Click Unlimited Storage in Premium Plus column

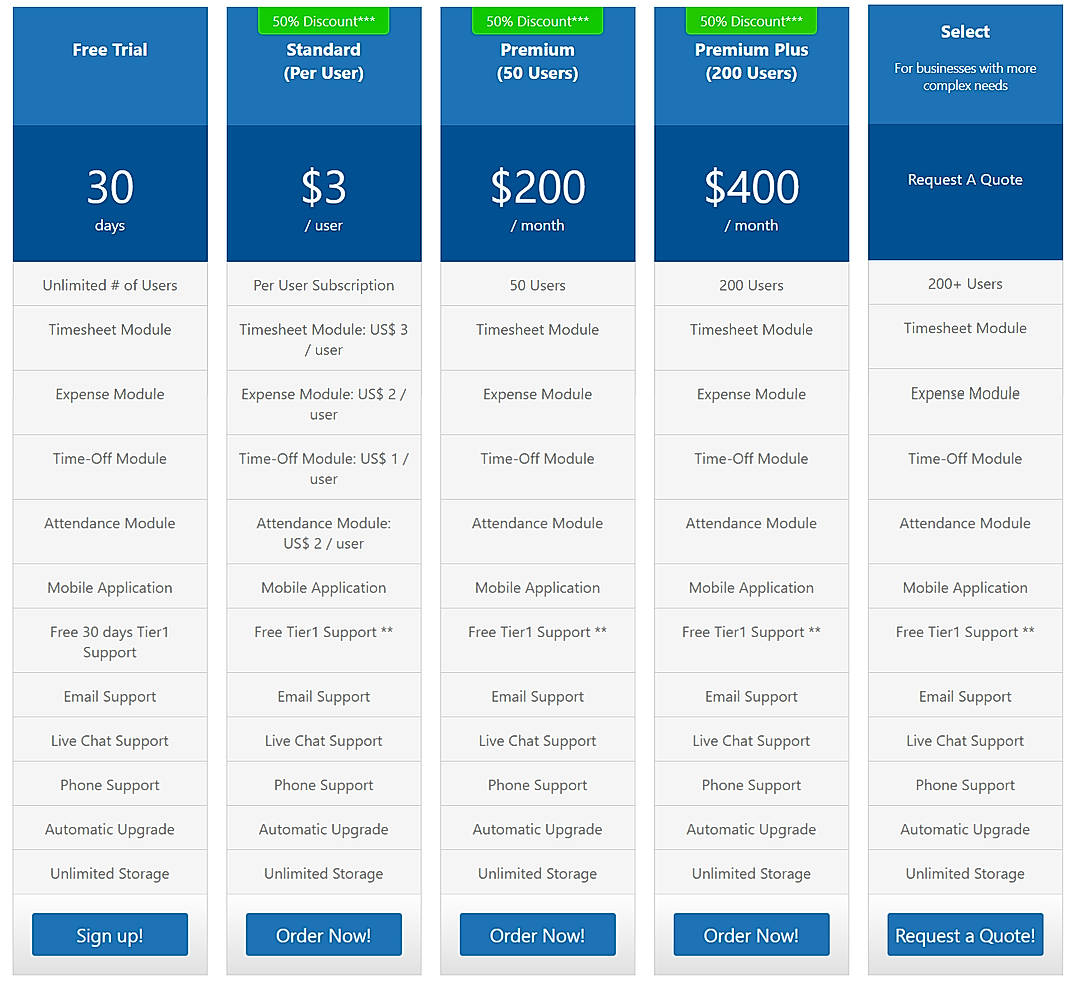coord(751,873)
